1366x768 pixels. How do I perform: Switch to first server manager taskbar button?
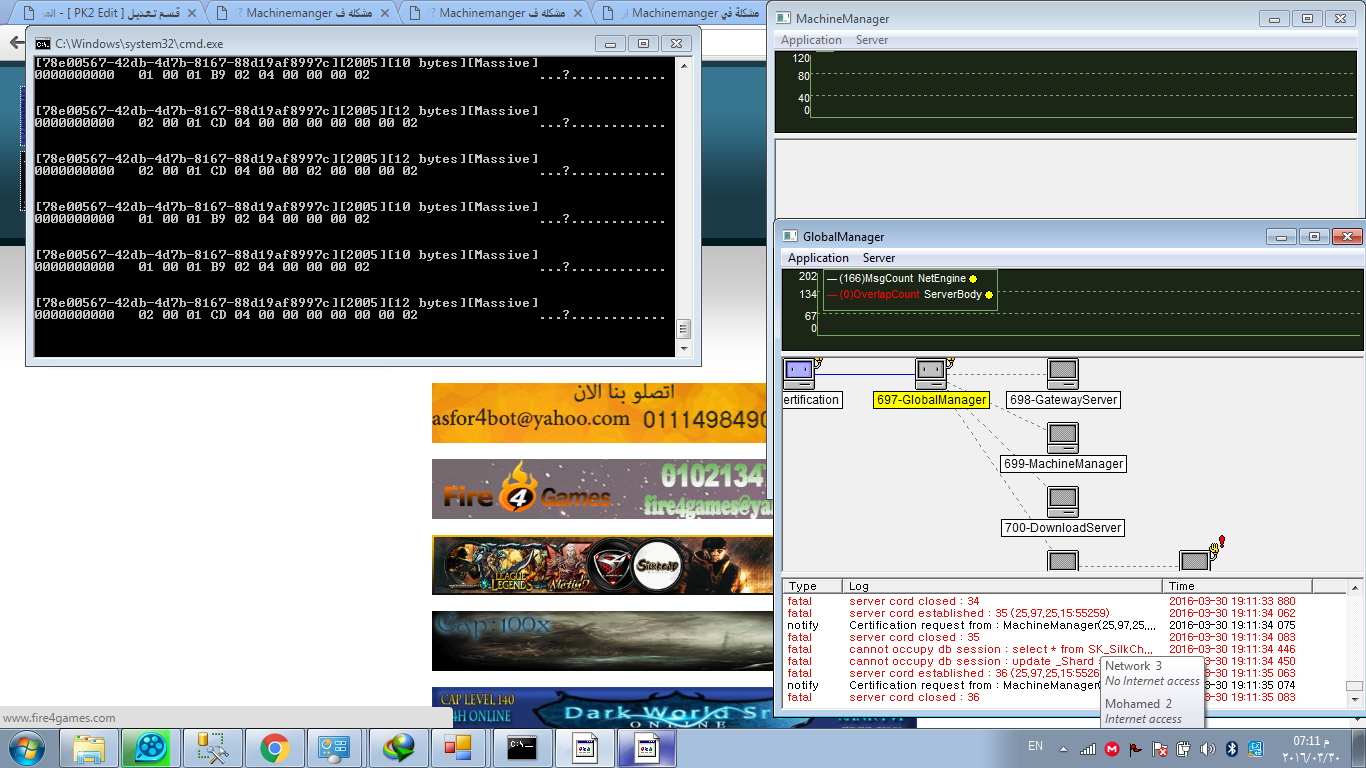(585, 748)
